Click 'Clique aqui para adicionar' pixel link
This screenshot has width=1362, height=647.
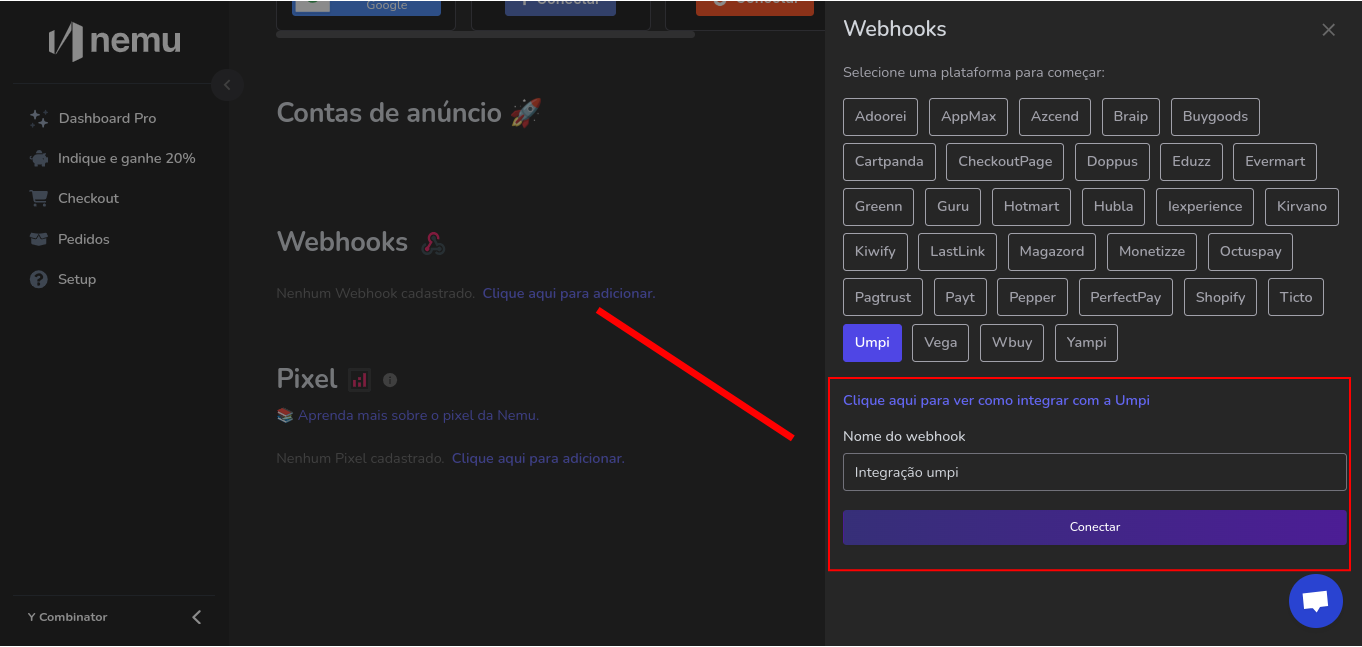point(538,458)
